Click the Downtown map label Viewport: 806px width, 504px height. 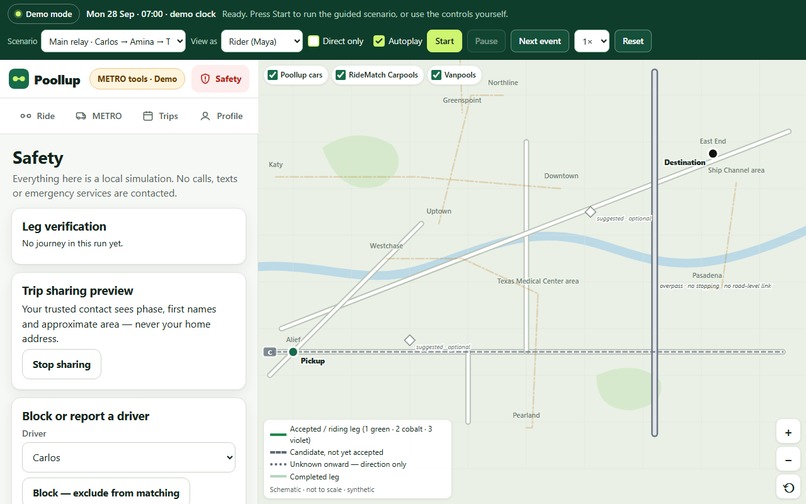[561, 176]
